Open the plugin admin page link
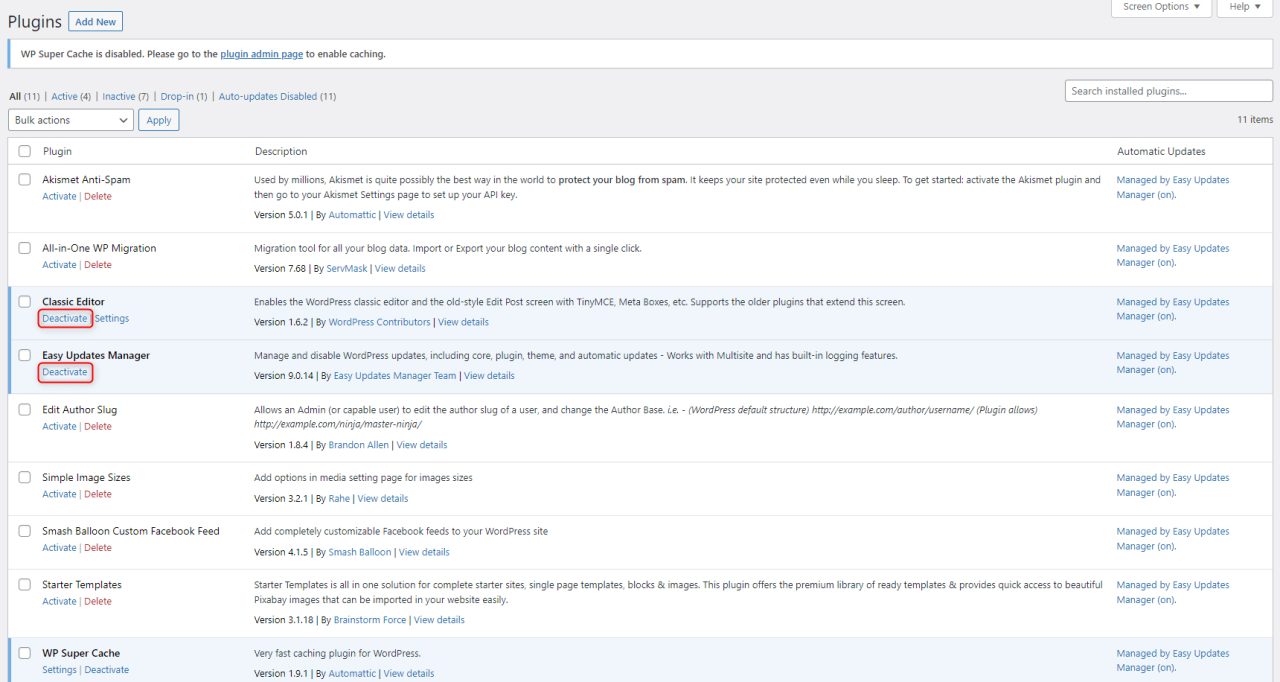Viewport: 1280px width, 682px height. (261, 53)
